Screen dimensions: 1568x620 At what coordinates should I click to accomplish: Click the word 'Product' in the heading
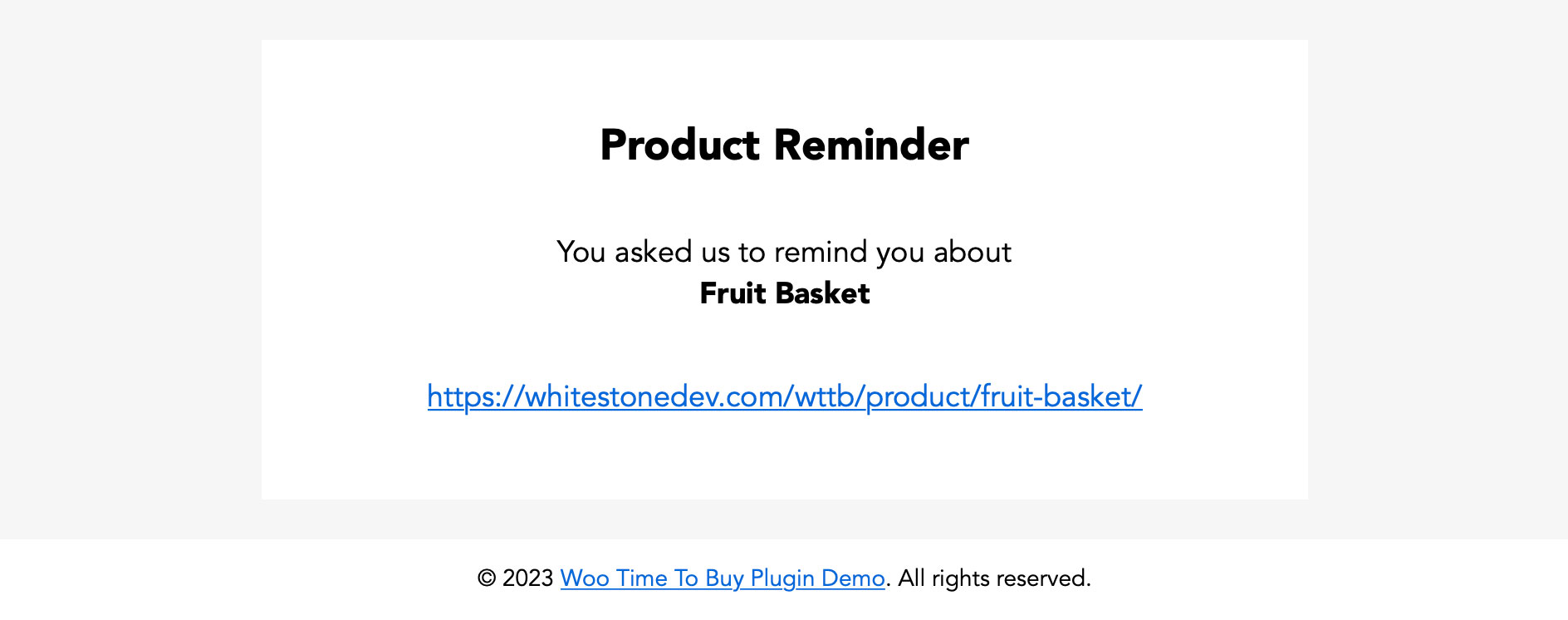(x=679, y=145)
